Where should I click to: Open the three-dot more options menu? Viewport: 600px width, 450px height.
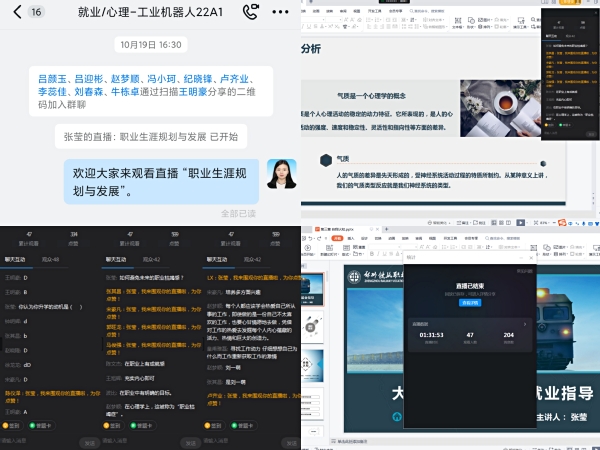coord(283,13)
